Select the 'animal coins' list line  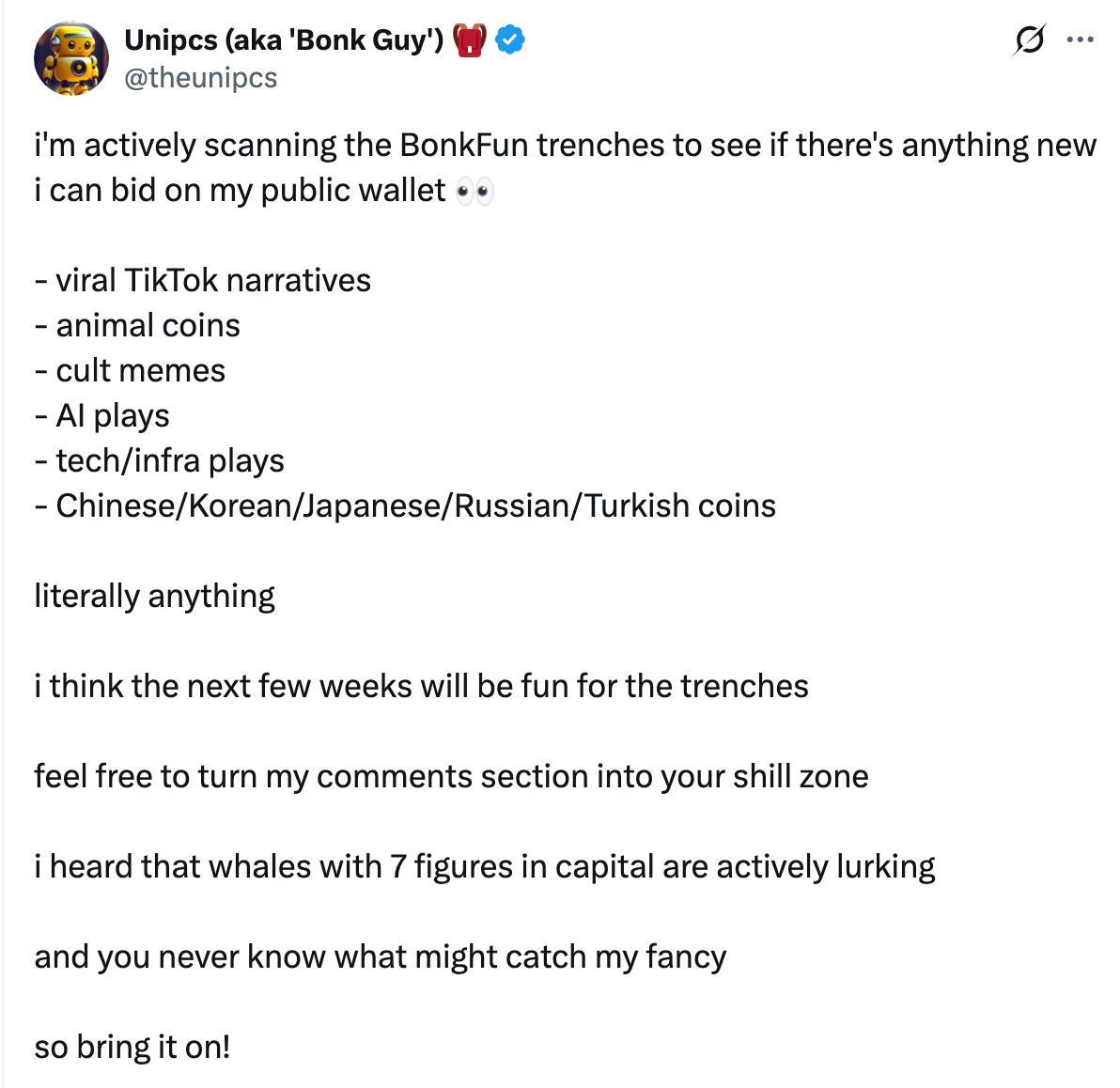click(x=137, y=326)
